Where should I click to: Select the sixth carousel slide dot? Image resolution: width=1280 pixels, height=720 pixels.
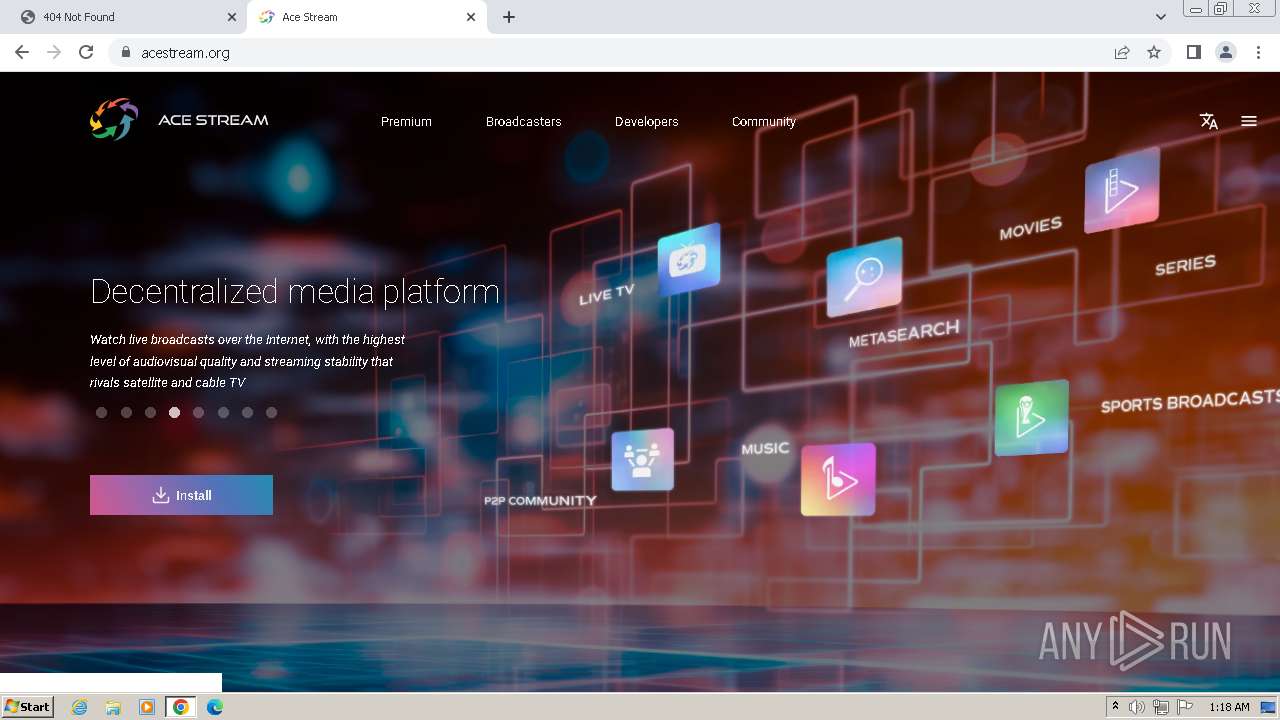pyautogui.click(x=223, y=412)
